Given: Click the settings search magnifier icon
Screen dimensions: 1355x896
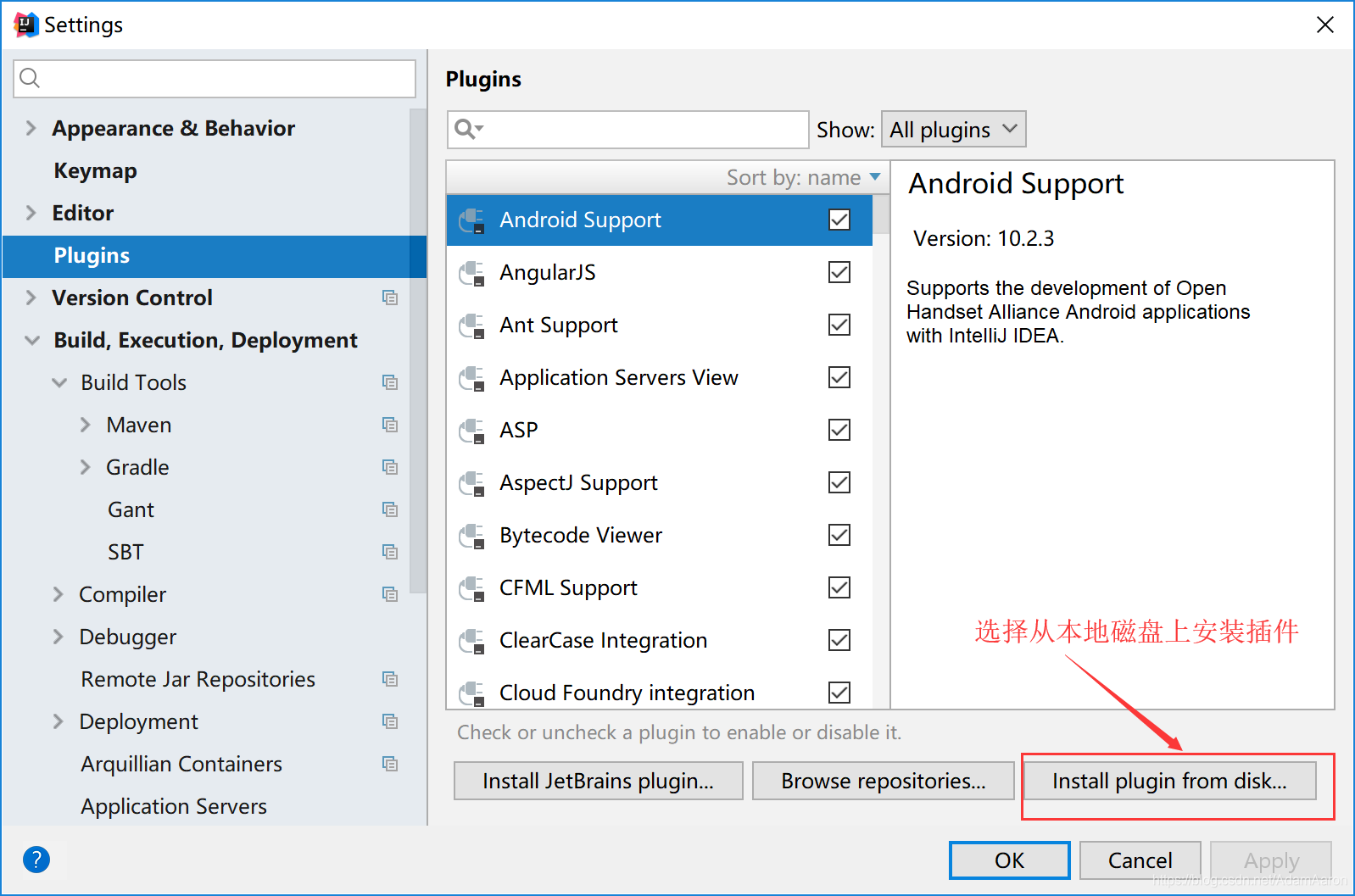Looking at the screenshot, I should pyautogui.click(x=30, y=78).
